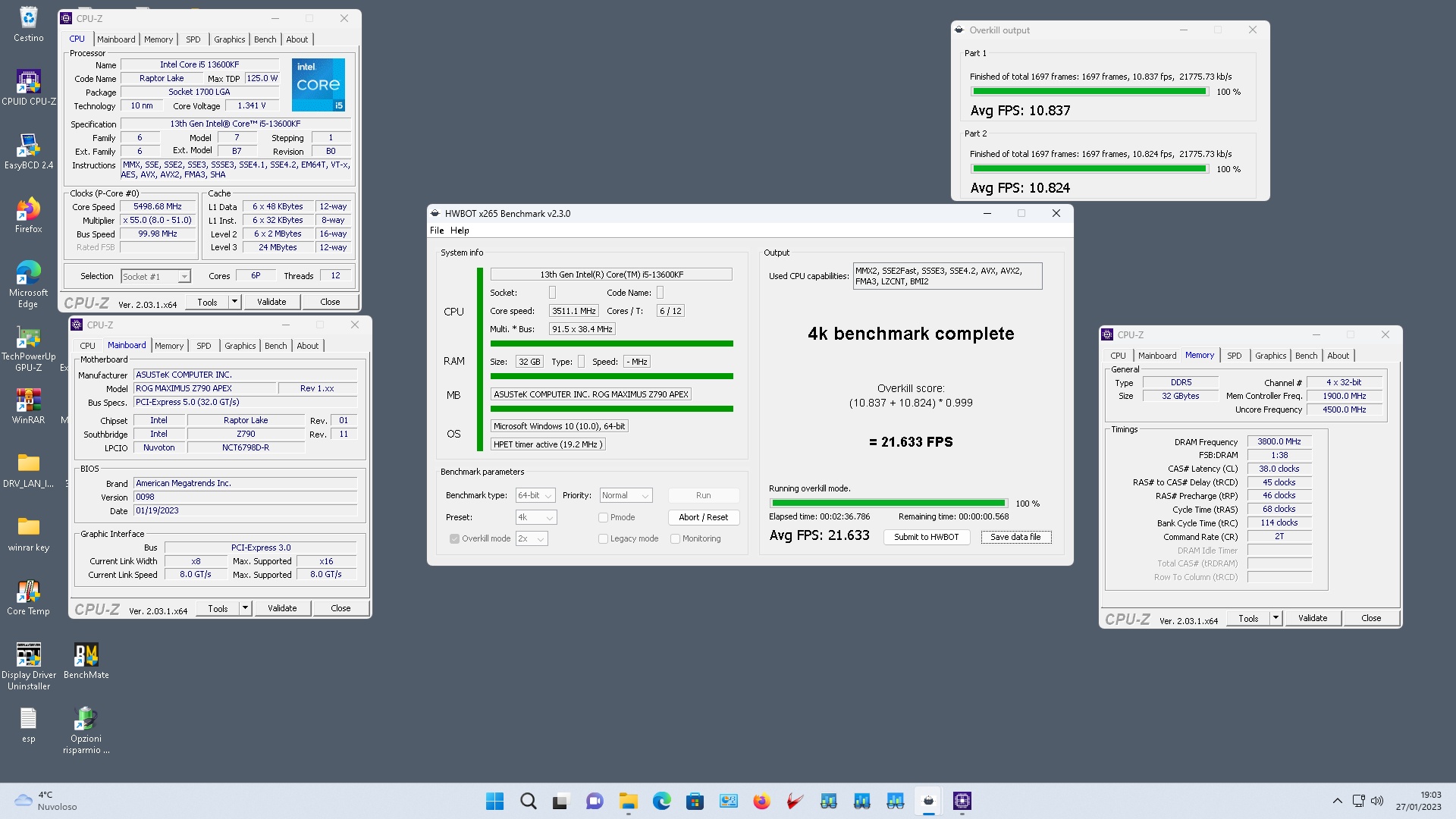Enable Monitoring checkbox
The image size is (1456, 819).
(x=675, y=538)
